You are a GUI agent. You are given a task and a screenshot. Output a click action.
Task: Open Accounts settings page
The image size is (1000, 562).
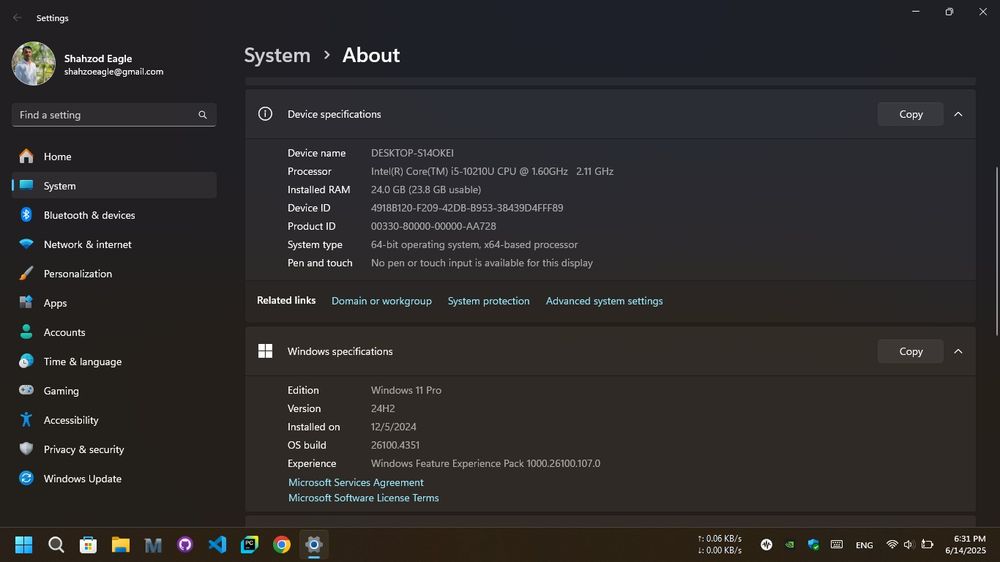(114, 332)
